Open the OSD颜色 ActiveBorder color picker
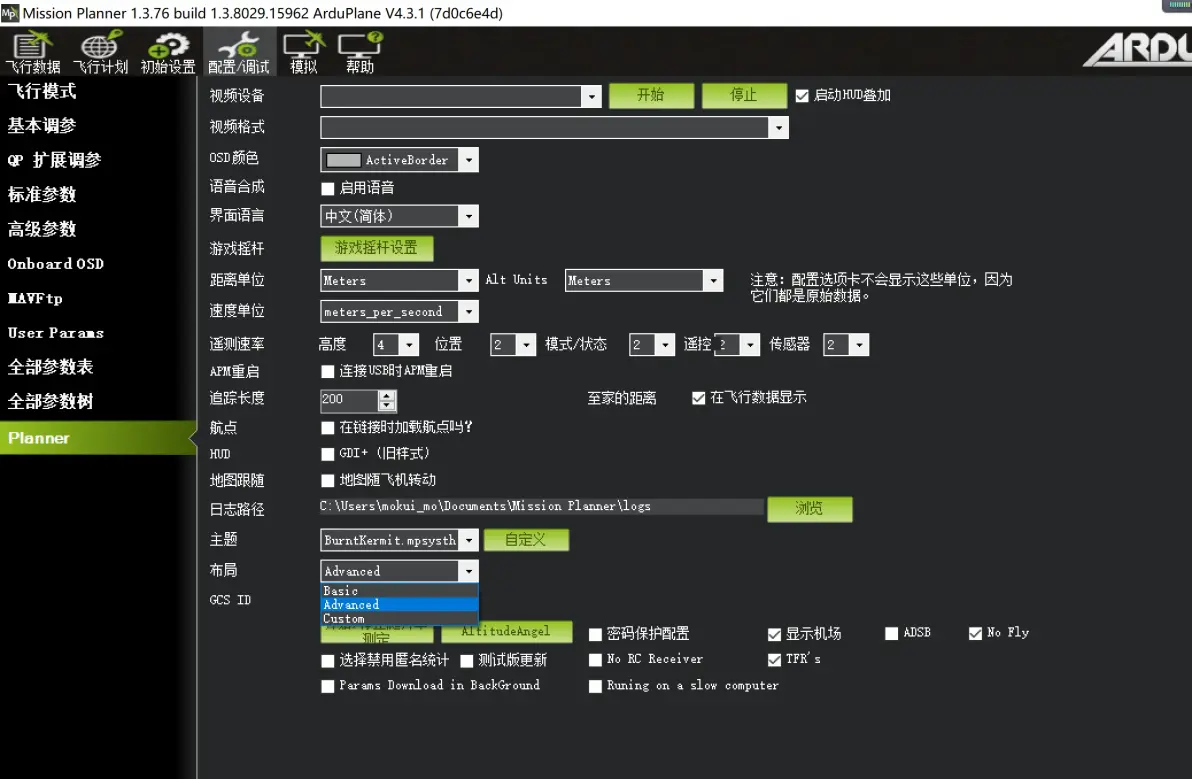Screen dimensions: 1192x779 point(399,160)
